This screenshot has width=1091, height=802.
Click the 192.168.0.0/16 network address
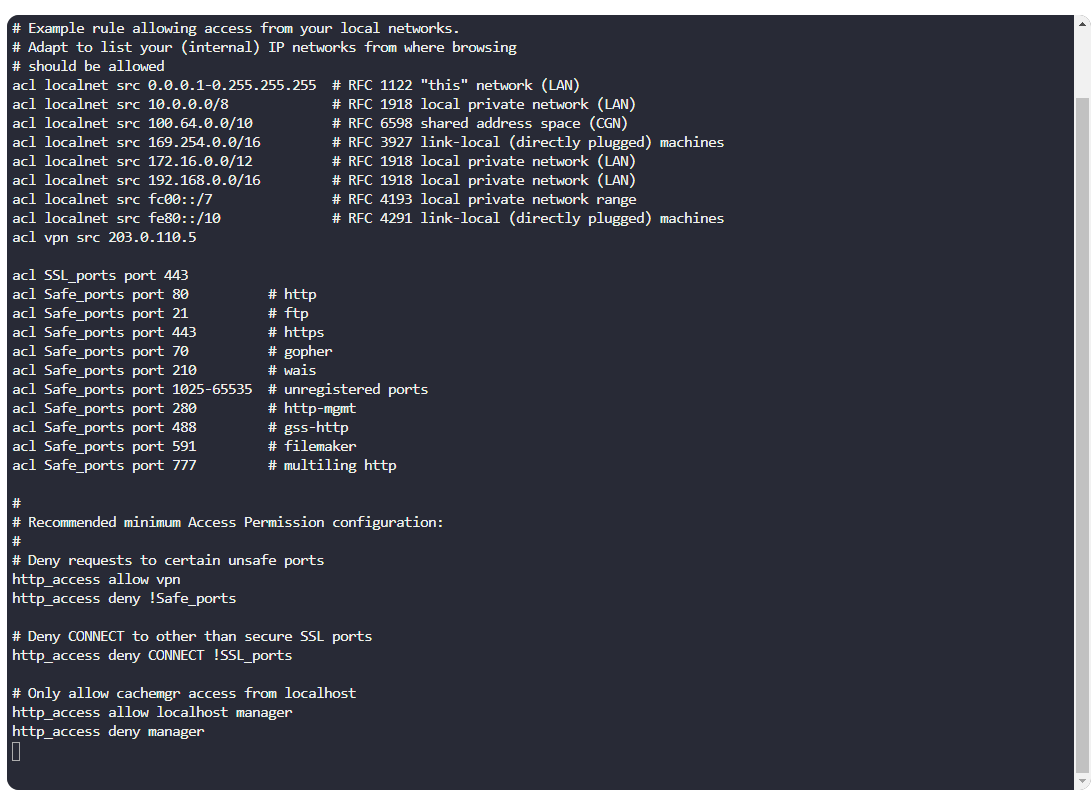(204, 180)
